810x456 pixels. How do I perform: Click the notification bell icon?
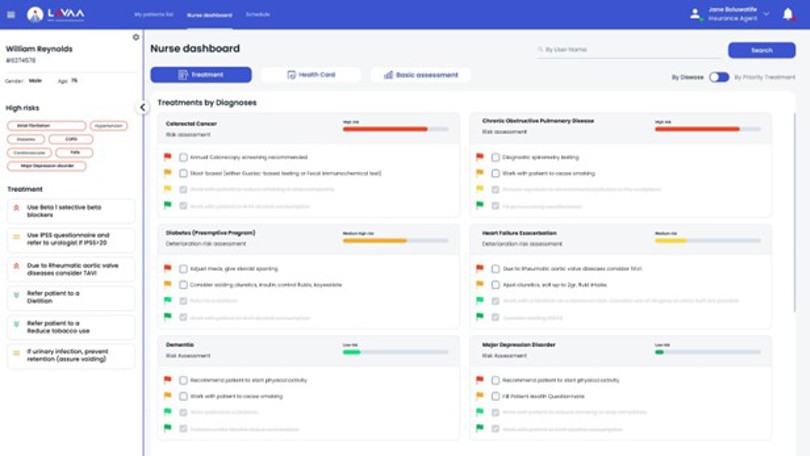pyautogui.click(x=788, y=15)
